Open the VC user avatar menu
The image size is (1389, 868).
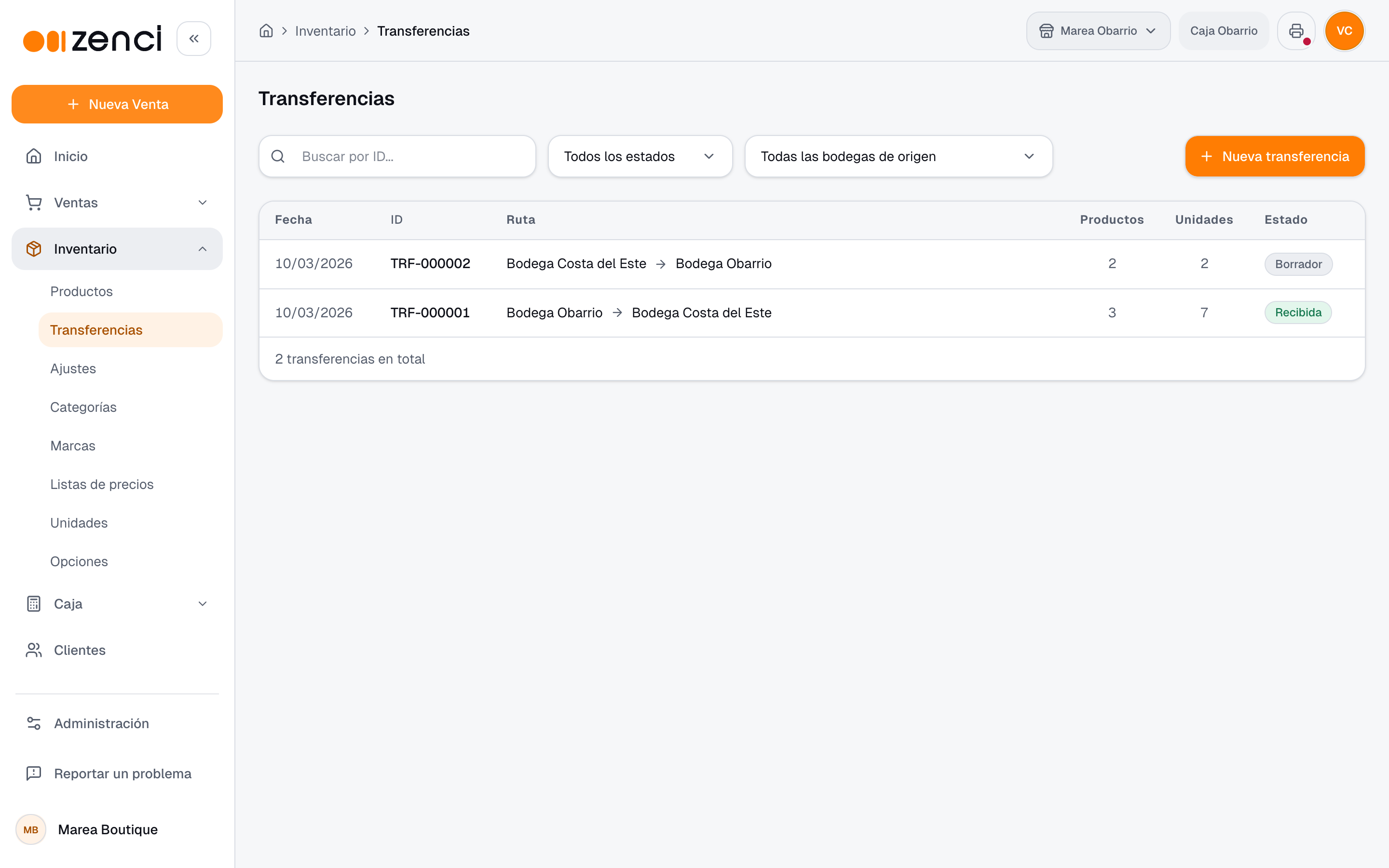click(1344, 31)
